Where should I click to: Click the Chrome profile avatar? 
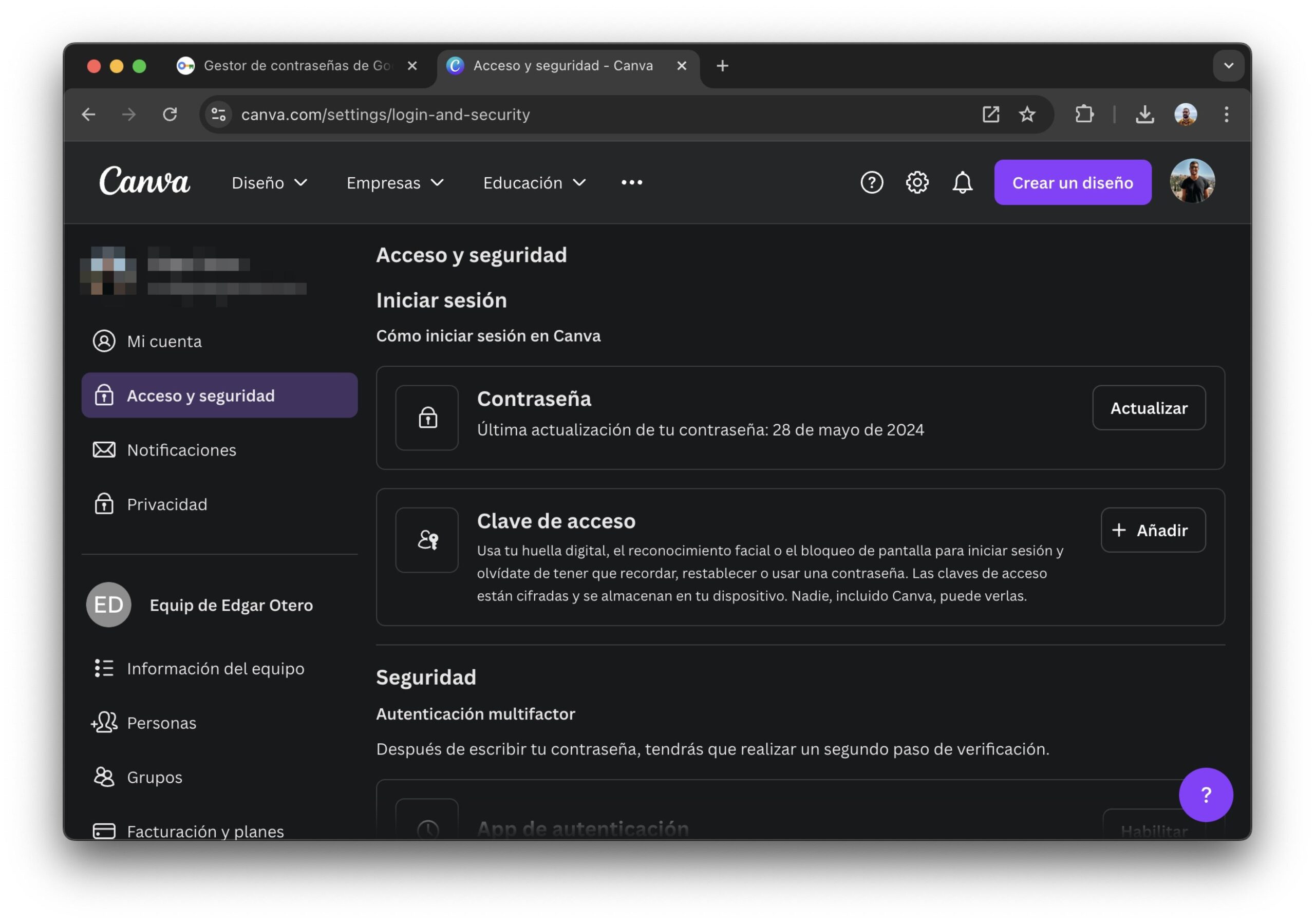pos(1186,115)
